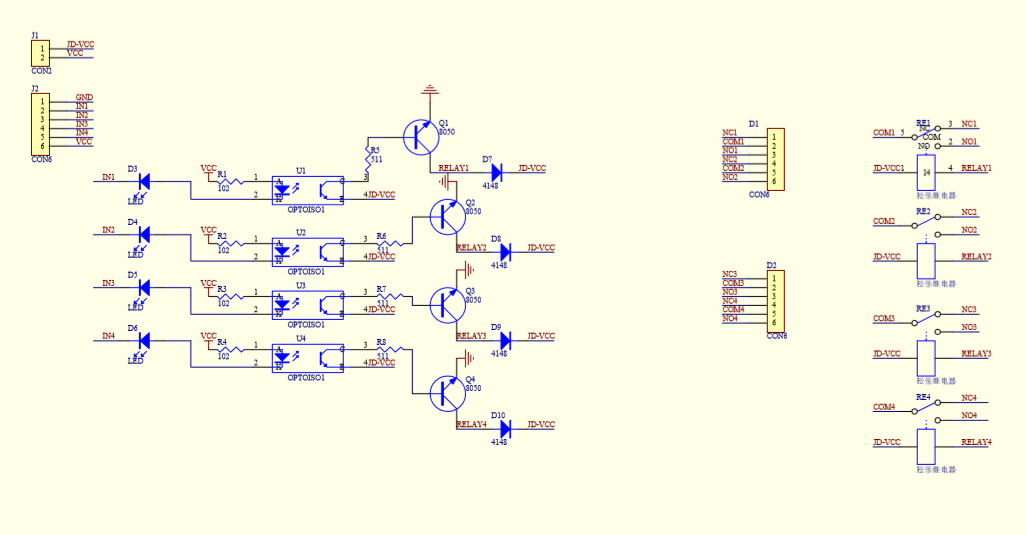Select the U1 OPTOISO1 optocoupler box
The width and height of the screenshot is (1026, 535).
coord(308,190)
